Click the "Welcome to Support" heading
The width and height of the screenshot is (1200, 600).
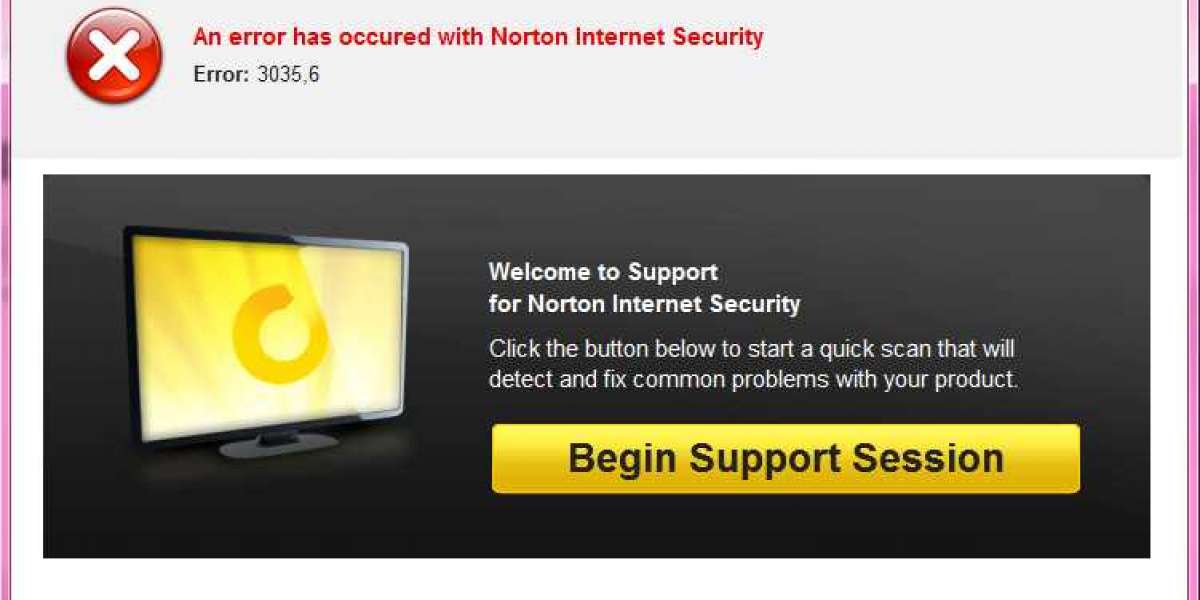click(603, 271)
